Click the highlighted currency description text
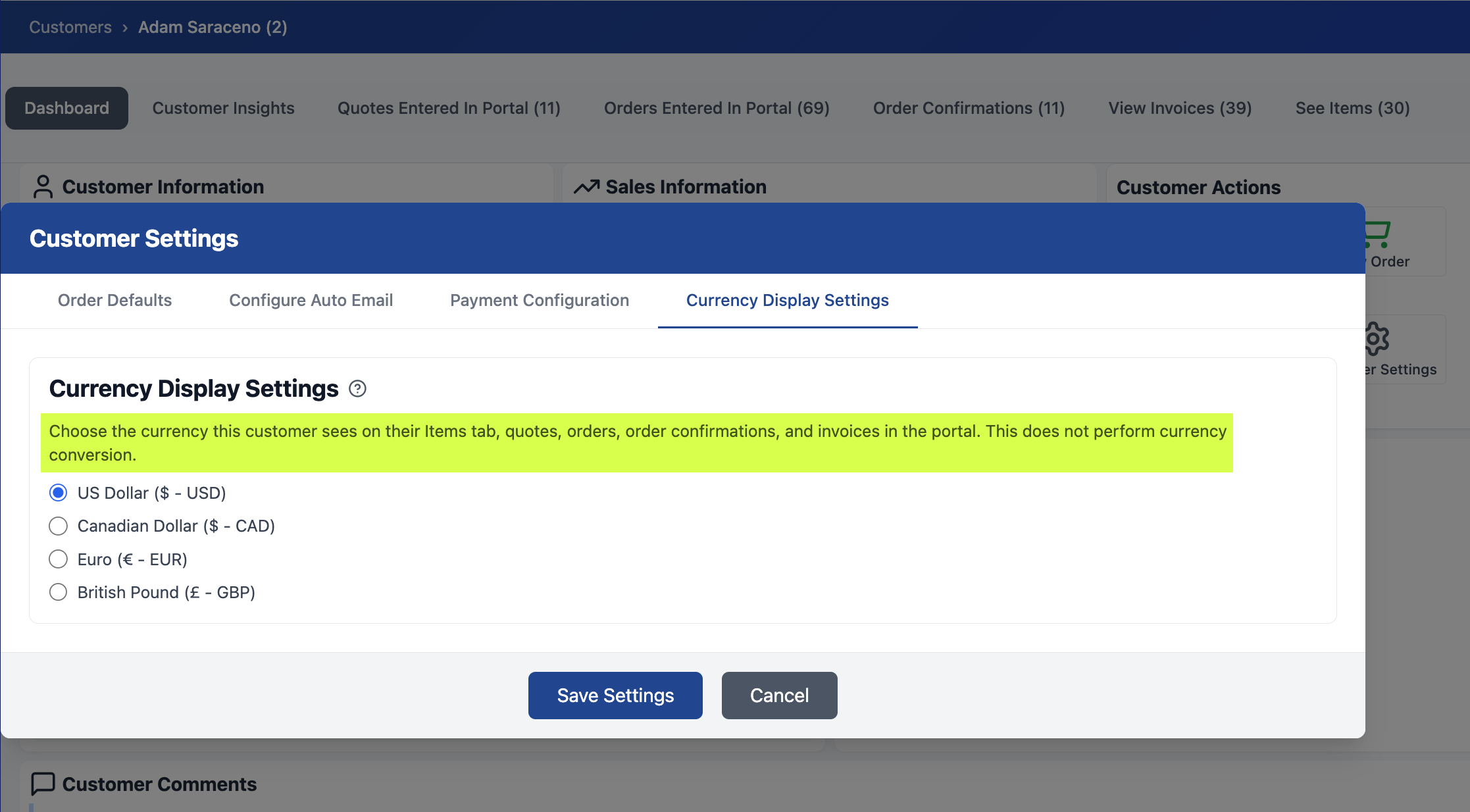The height and width of the screenshot is (812, 1470). [x=637, y=443]
